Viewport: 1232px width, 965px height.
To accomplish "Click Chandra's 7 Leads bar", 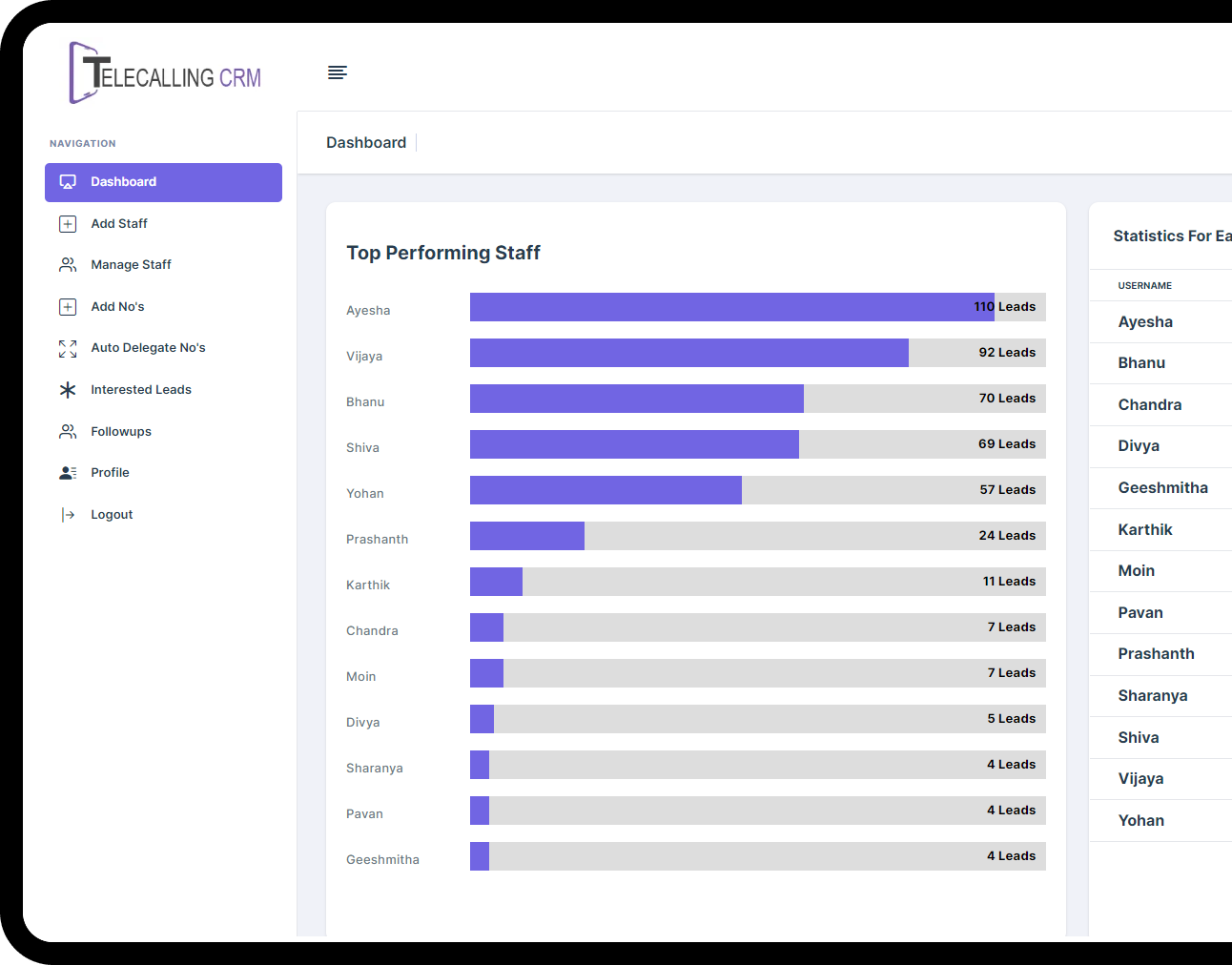I will click(758, 627).
